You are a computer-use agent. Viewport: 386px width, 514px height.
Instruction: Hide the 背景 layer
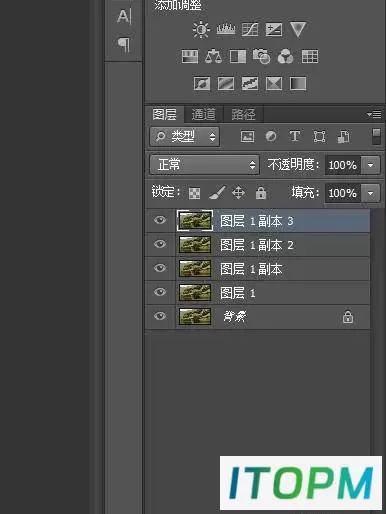160,316
